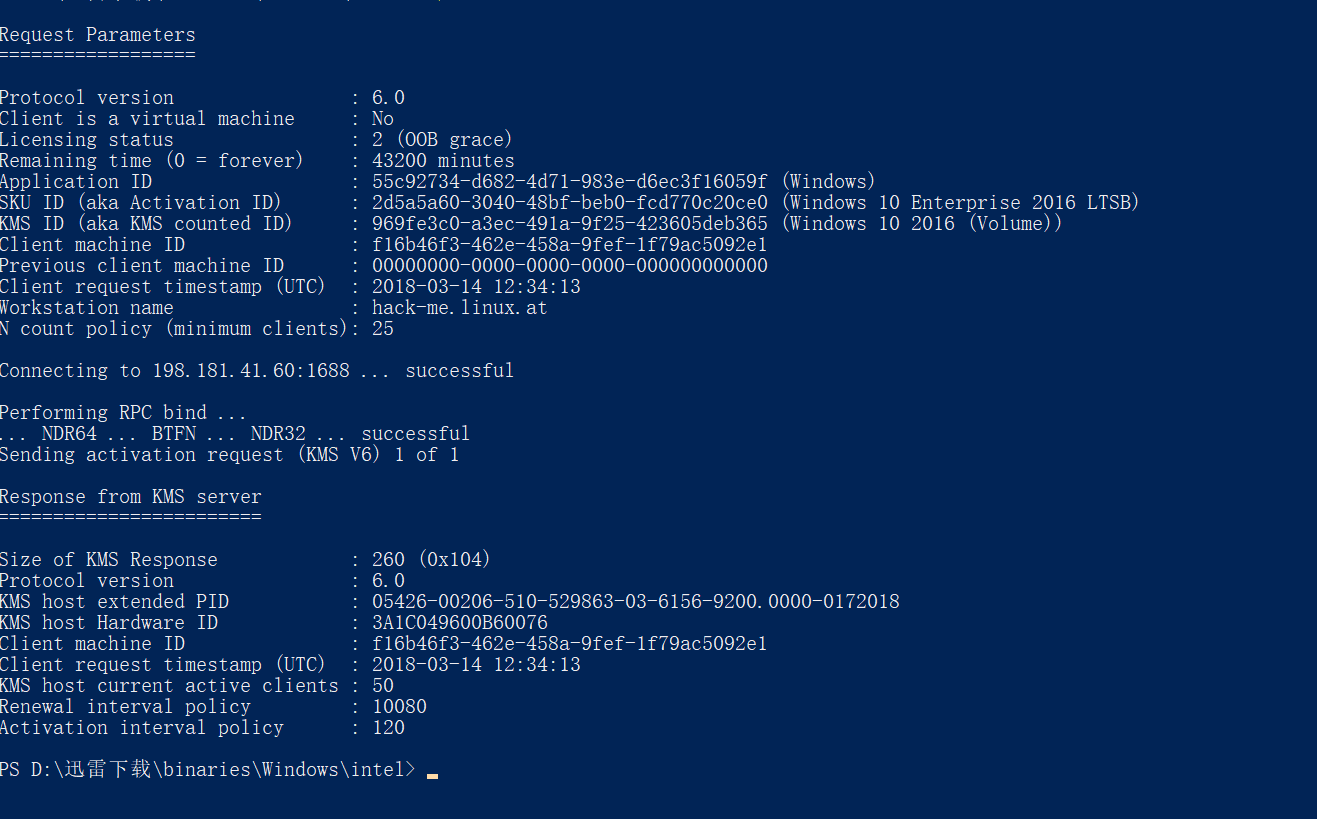1317x819 pixels.
Task: Click the KMS host Hardware ID 3A1C049600B60076
Action: [x=460, y=623]
